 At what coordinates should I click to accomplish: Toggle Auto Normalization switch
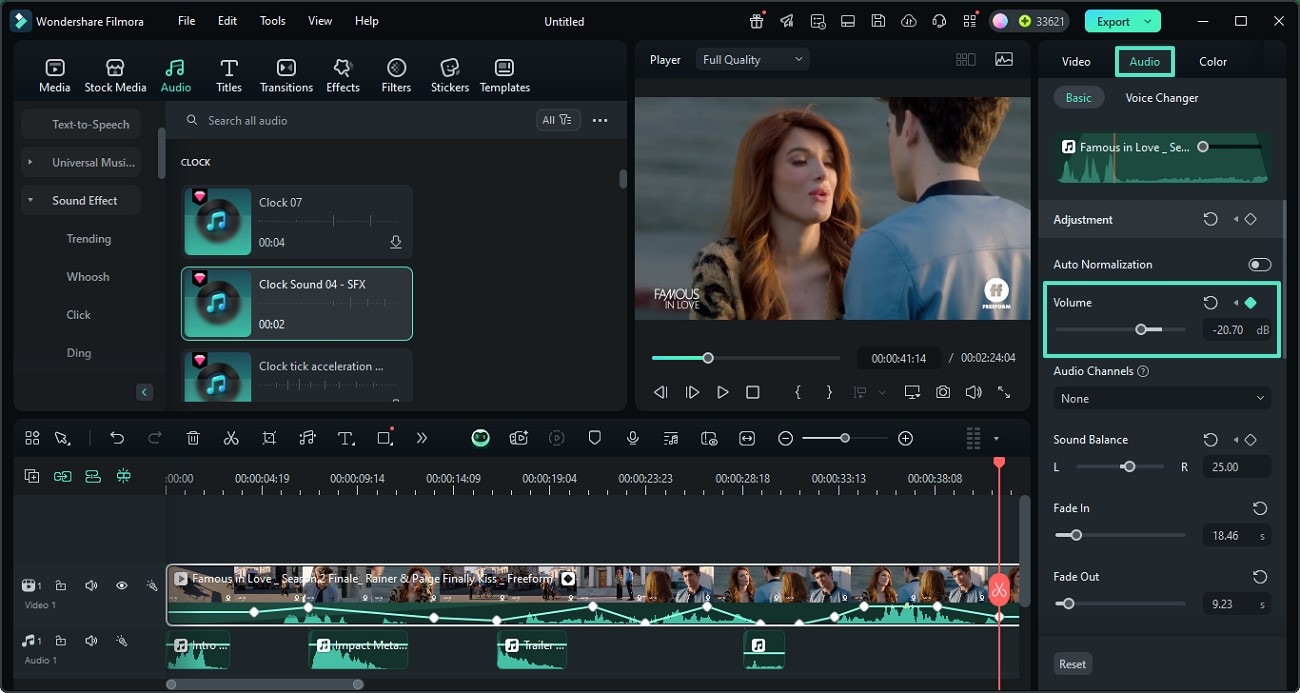coord(1259,265)
